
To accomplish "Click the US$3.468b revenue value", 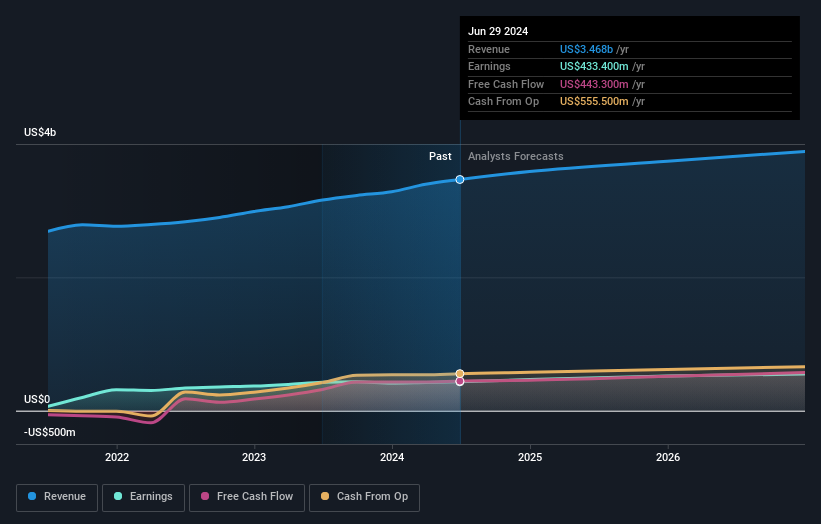I will [586, 49].
